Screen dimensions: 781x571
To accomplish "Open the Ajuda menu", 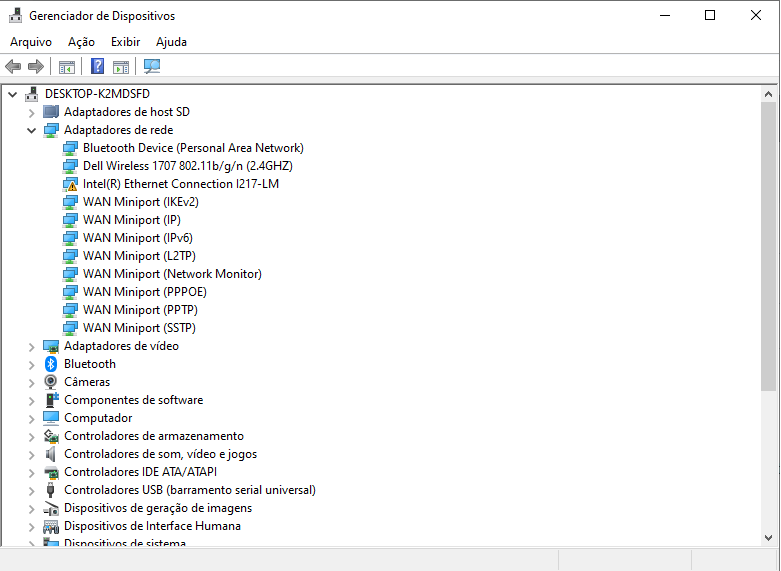I will 171,42.
